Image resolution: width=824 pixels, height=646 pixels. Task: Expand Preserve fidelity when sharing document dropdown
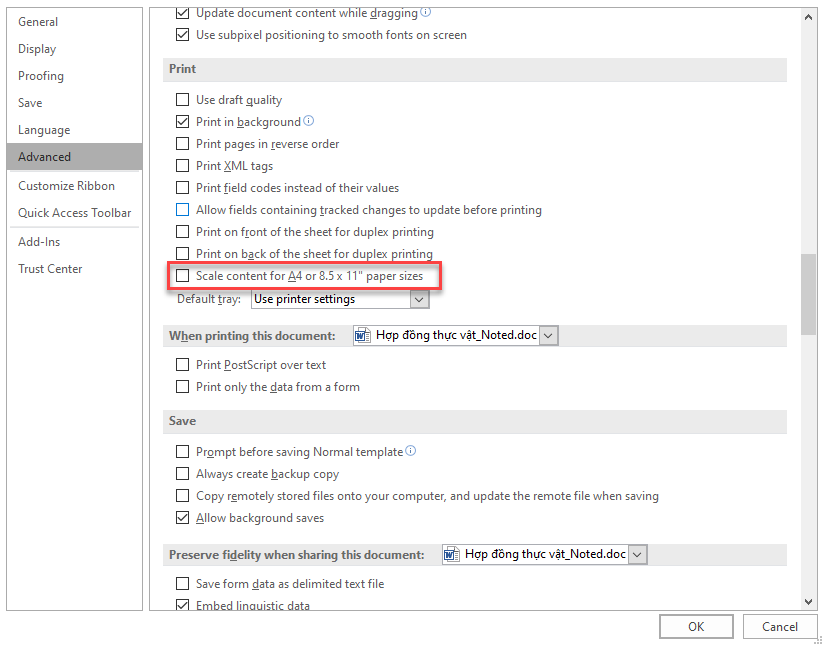[637, 554]
